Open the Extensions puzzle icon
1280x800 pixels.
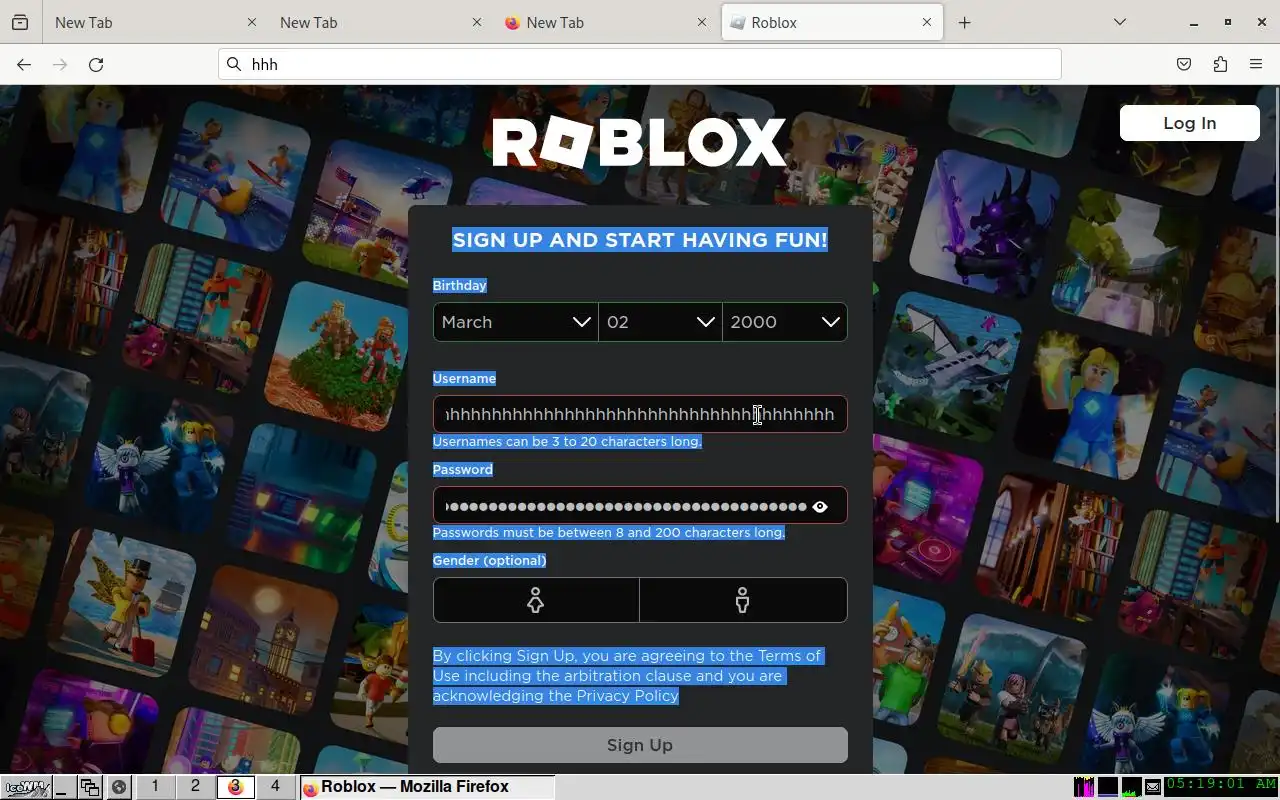(x=1220, y=64)
